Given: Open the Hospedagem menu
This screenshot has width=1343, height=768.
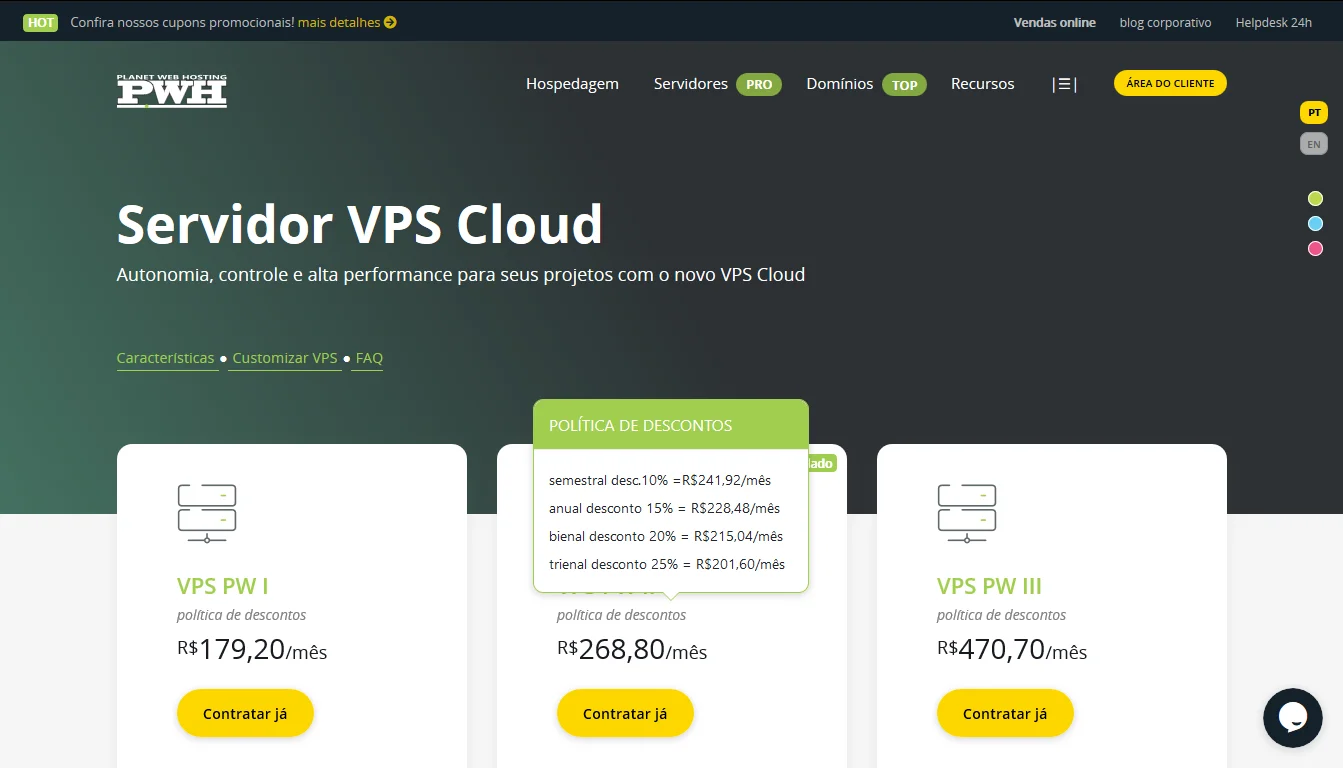Looking at the screenshot, I should pos(572,84).
